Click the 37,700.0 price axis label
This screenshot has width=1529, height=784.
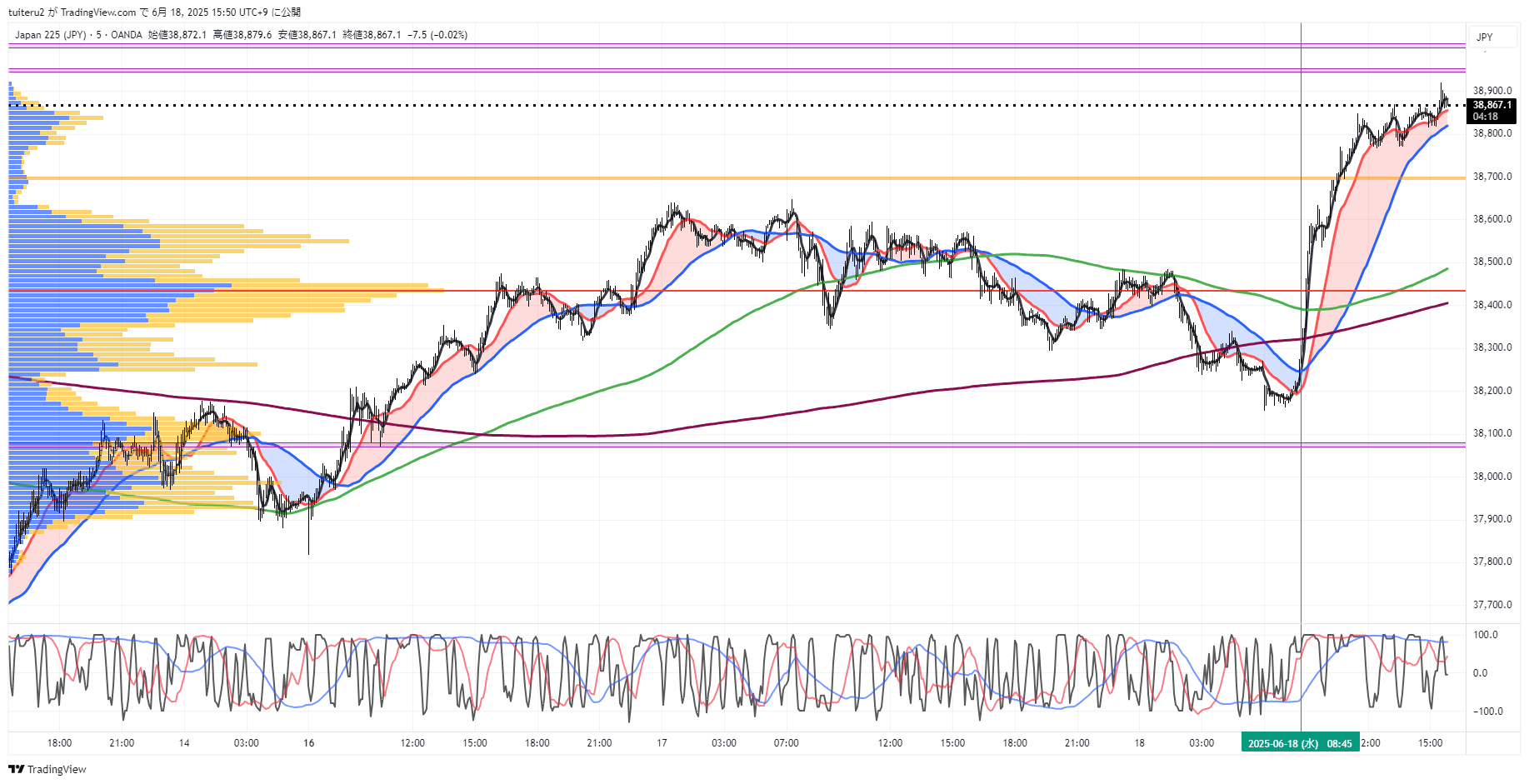[1492, 605]
